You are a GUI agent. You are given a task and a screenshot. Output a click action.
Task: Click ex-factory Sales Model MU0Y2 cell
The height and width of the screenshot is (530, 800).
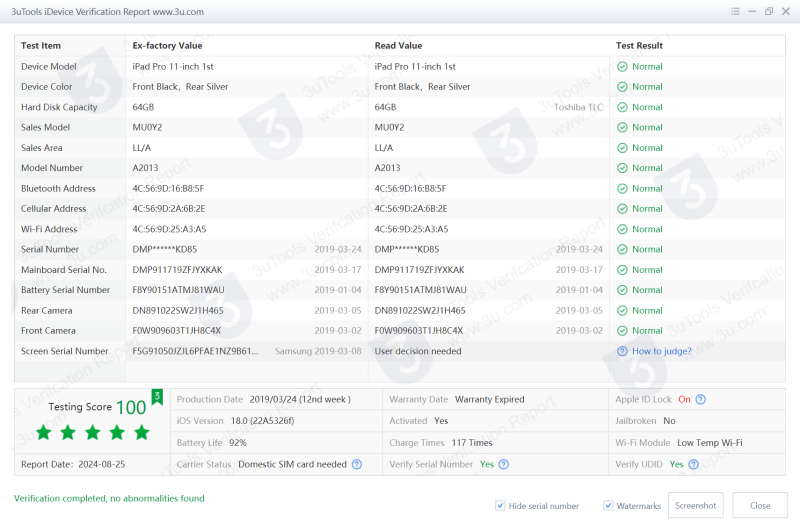pos(147,128)
